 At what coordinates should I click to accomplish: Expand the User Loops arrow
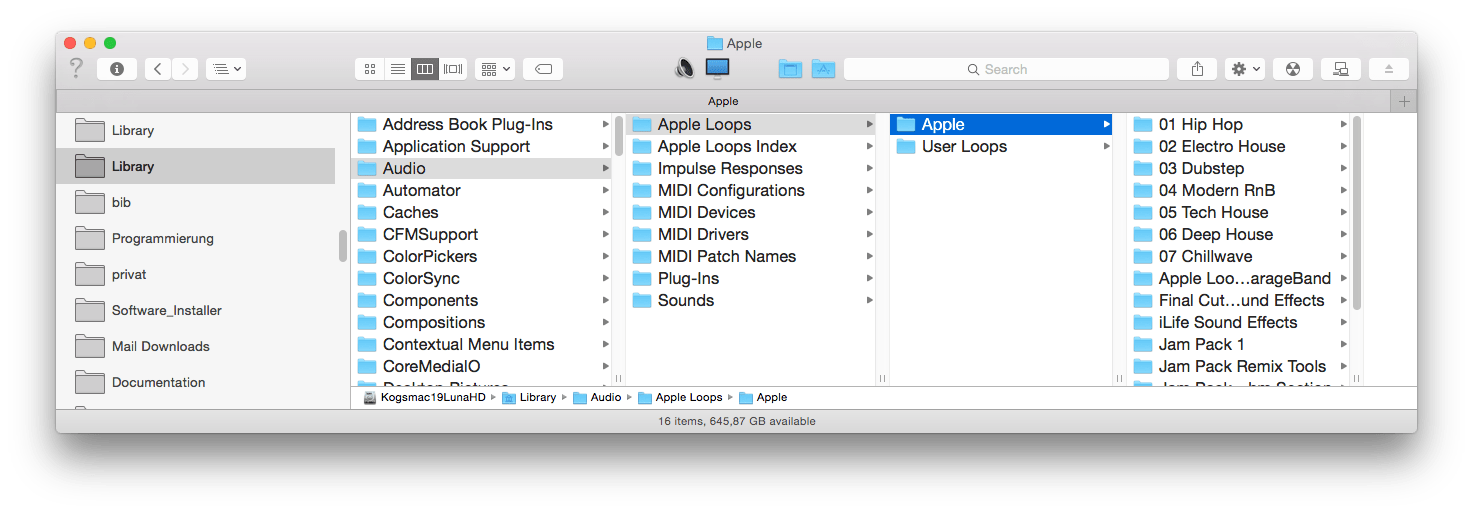(1106, 146)
